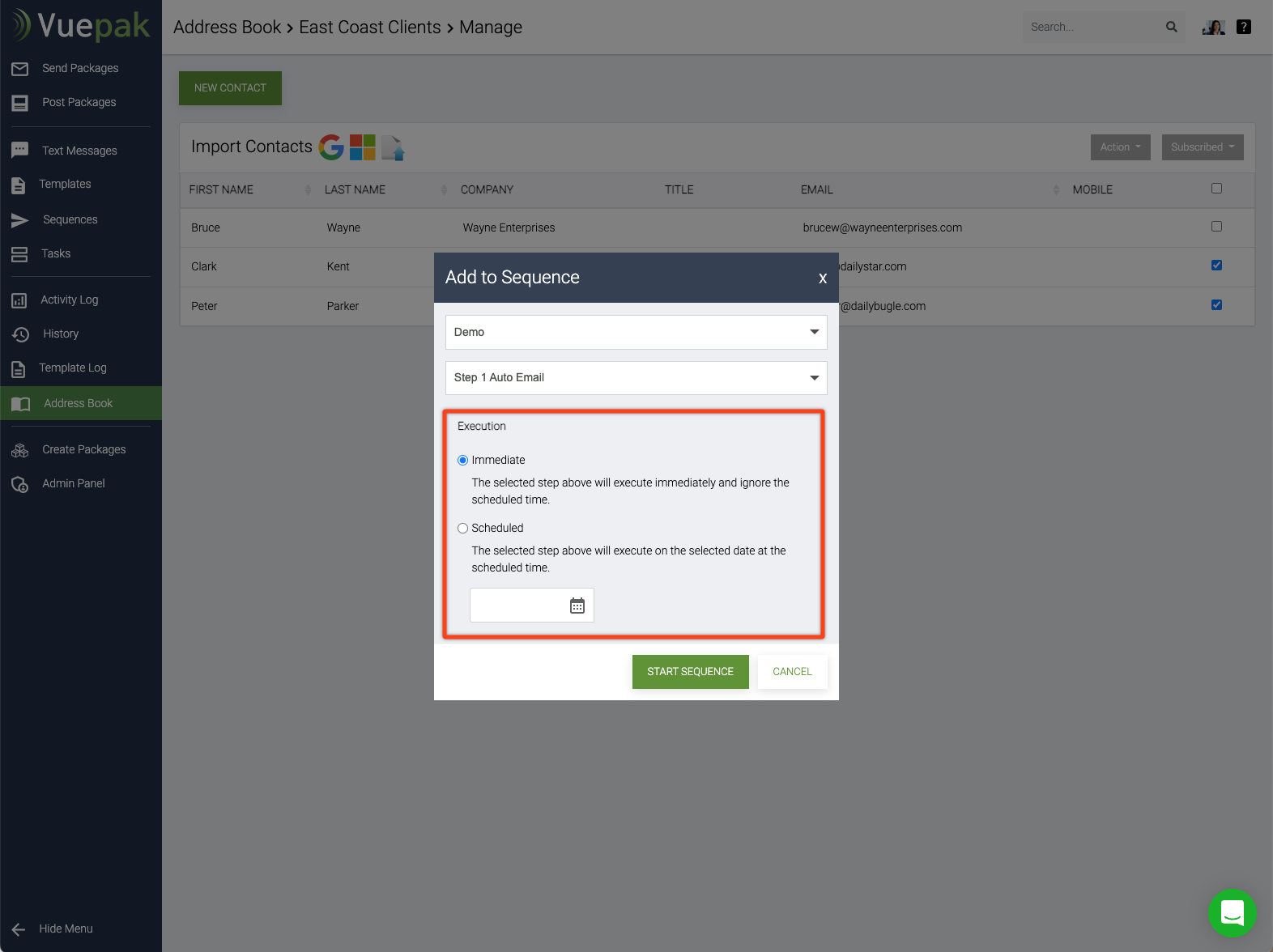The image size is (1273, 952).
Task: Click the search magnifier icon
Action: [1172, 27]
